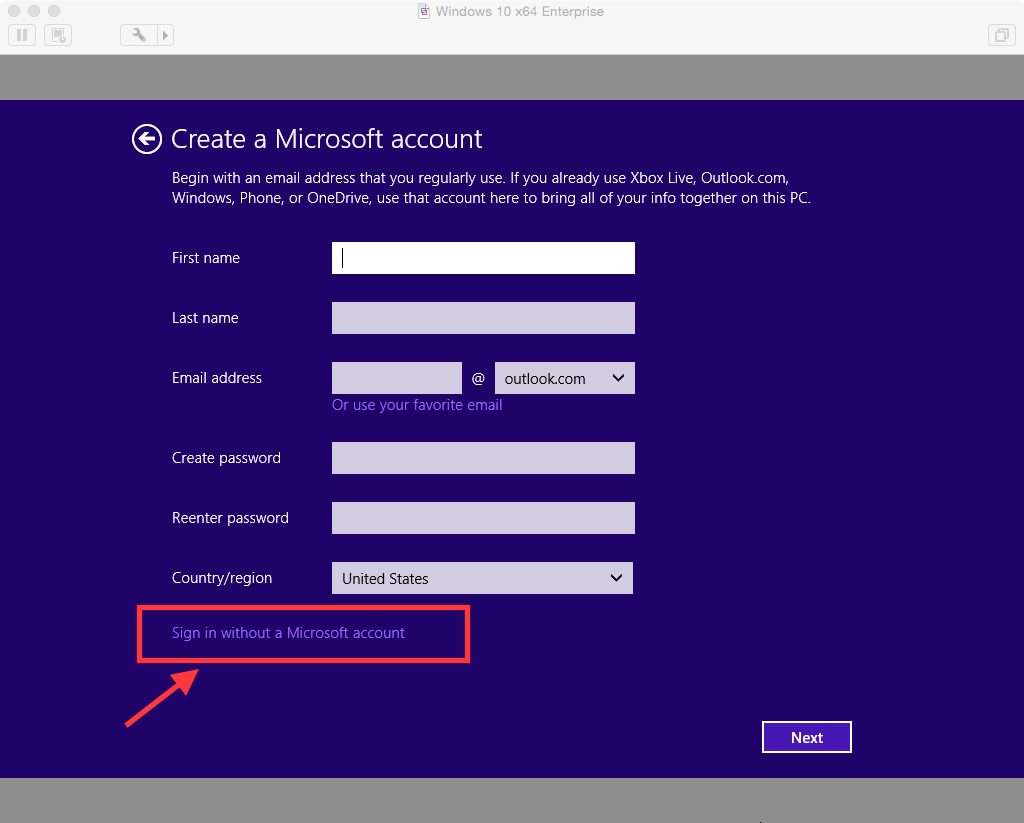Viewport: 1024px width, 823px height.
Task: Open virtual machine settings wrench
Action: pyautogui.click(x=138, y=35)
